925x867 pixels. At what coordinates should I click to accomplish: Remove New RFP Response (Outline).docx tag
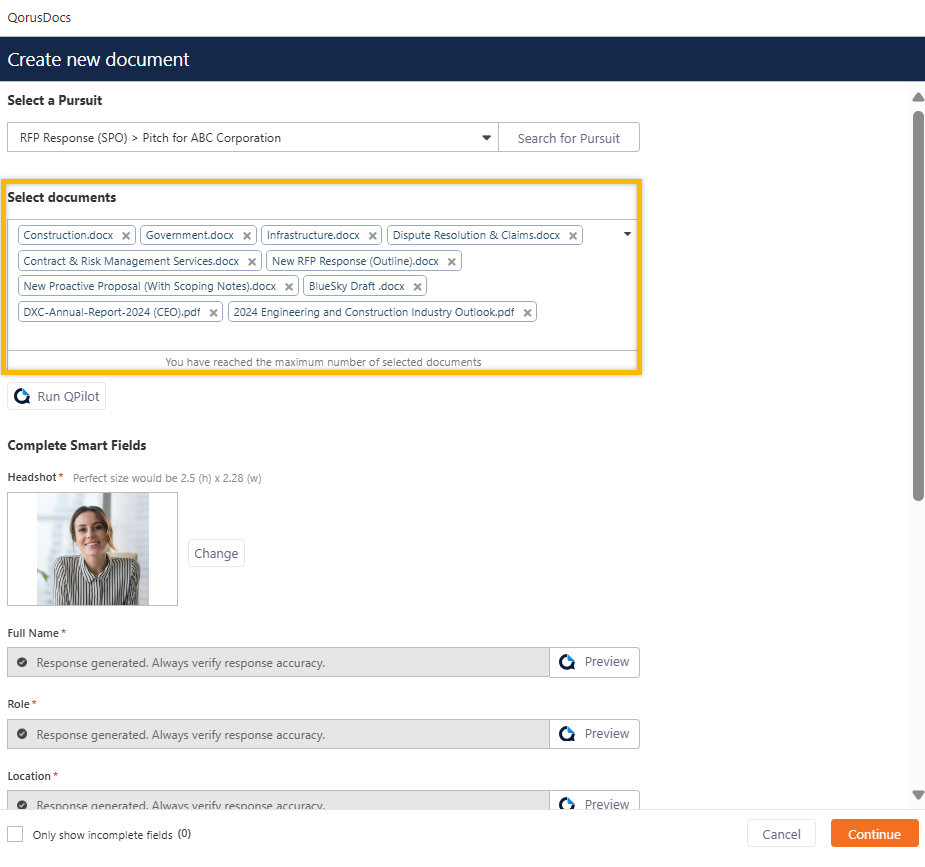(452, 262)
